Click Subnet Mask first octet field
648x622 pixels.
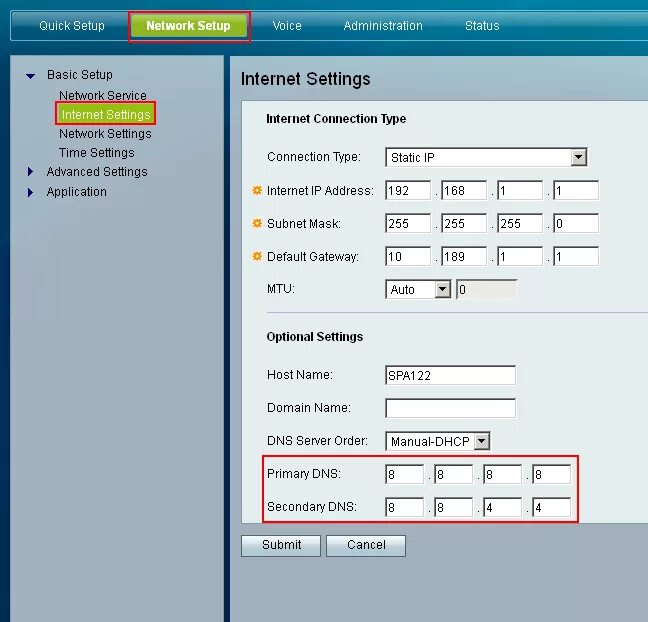click(407, 223)
